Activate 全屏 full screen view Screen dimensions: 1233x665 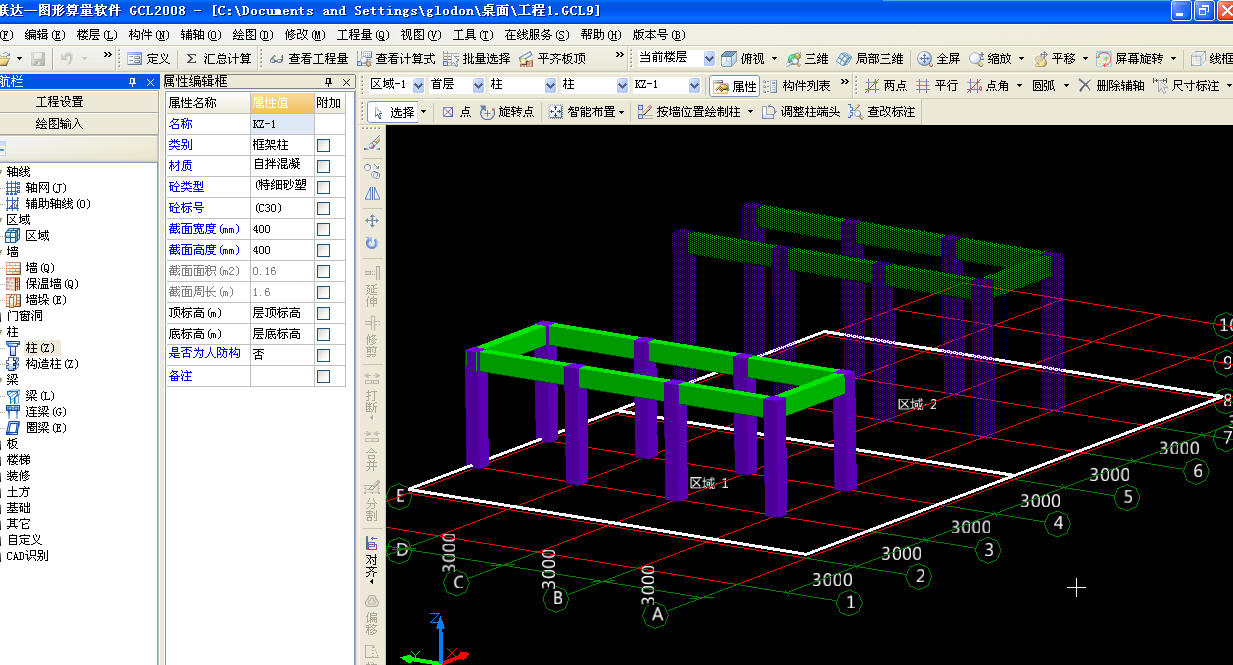click(x=939, y=59)
